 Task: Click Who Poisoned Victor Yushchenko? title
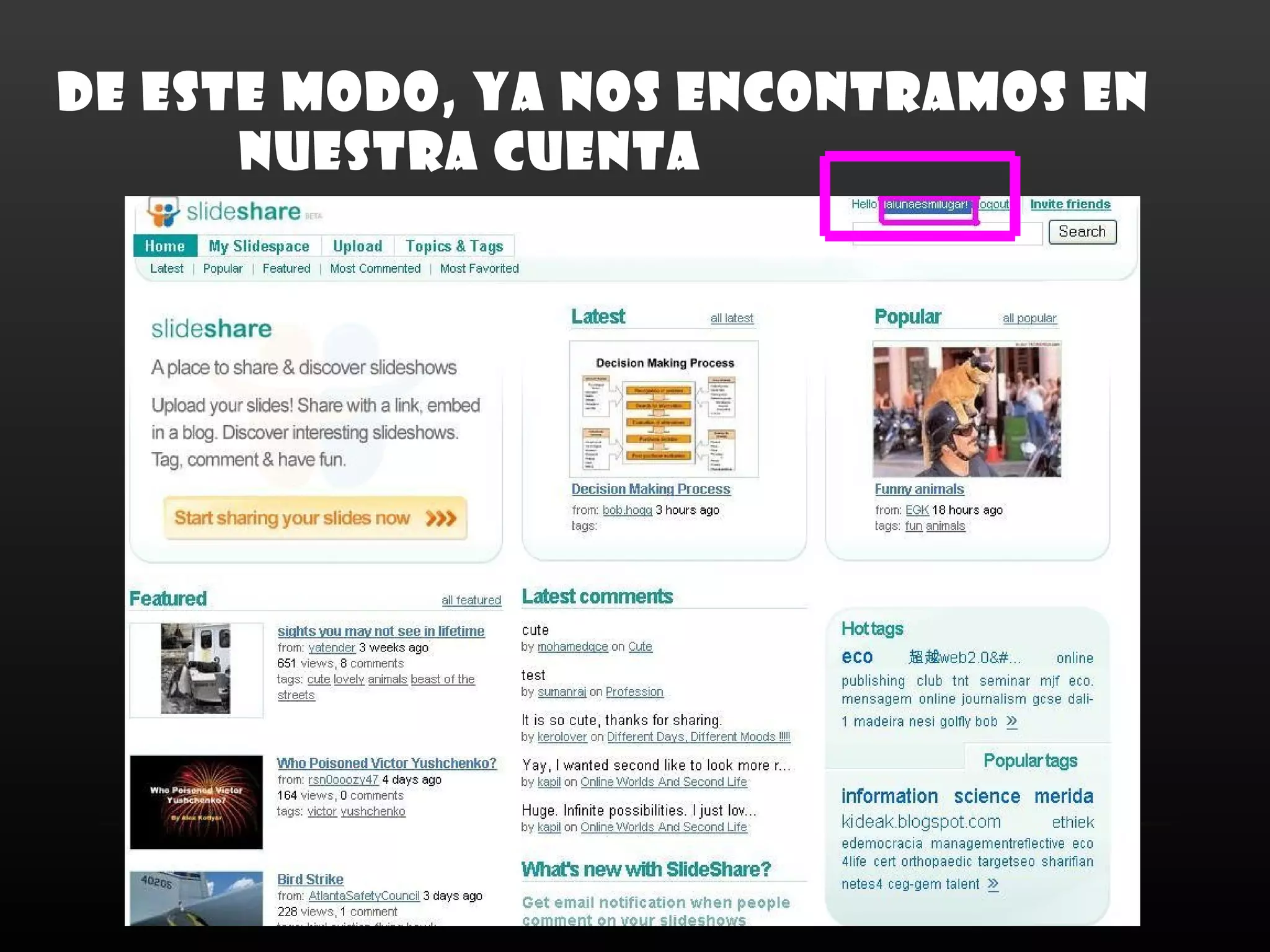pos(386,763)
